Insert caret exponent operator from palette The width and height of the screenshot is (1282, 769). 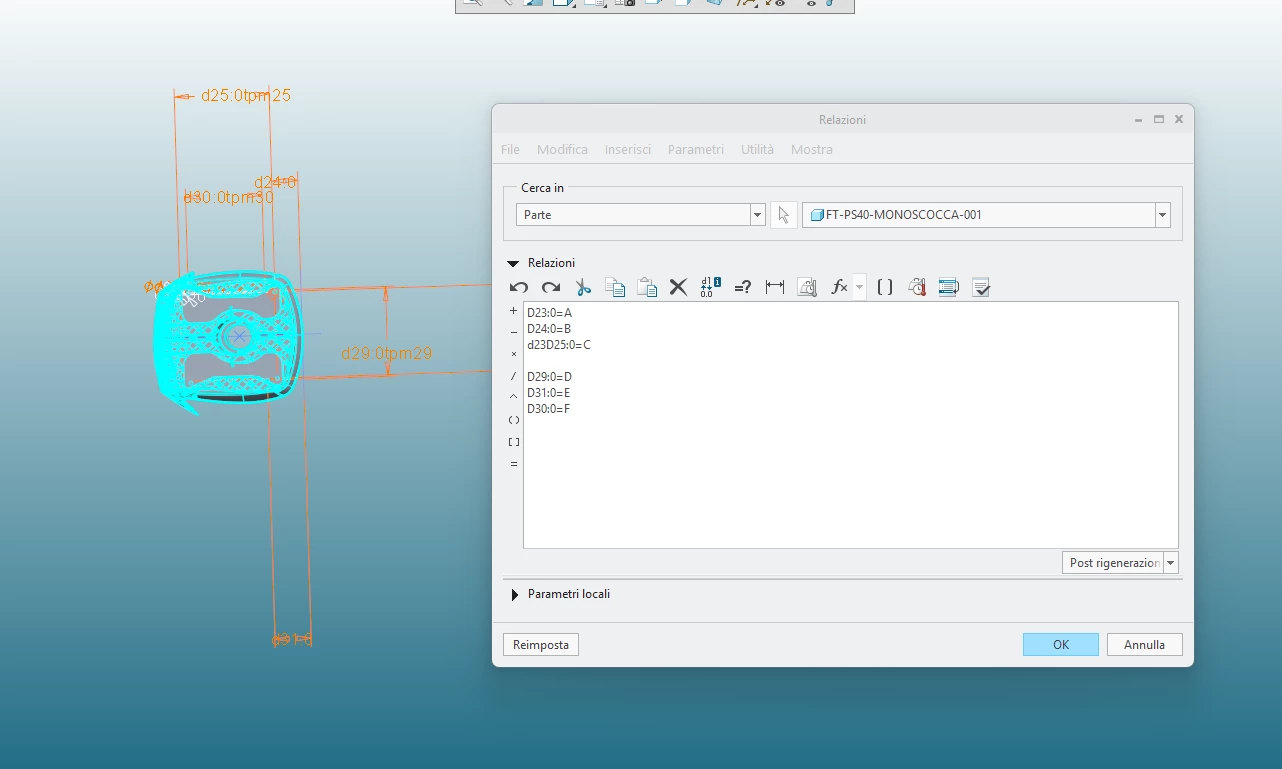tap(514, 397)
